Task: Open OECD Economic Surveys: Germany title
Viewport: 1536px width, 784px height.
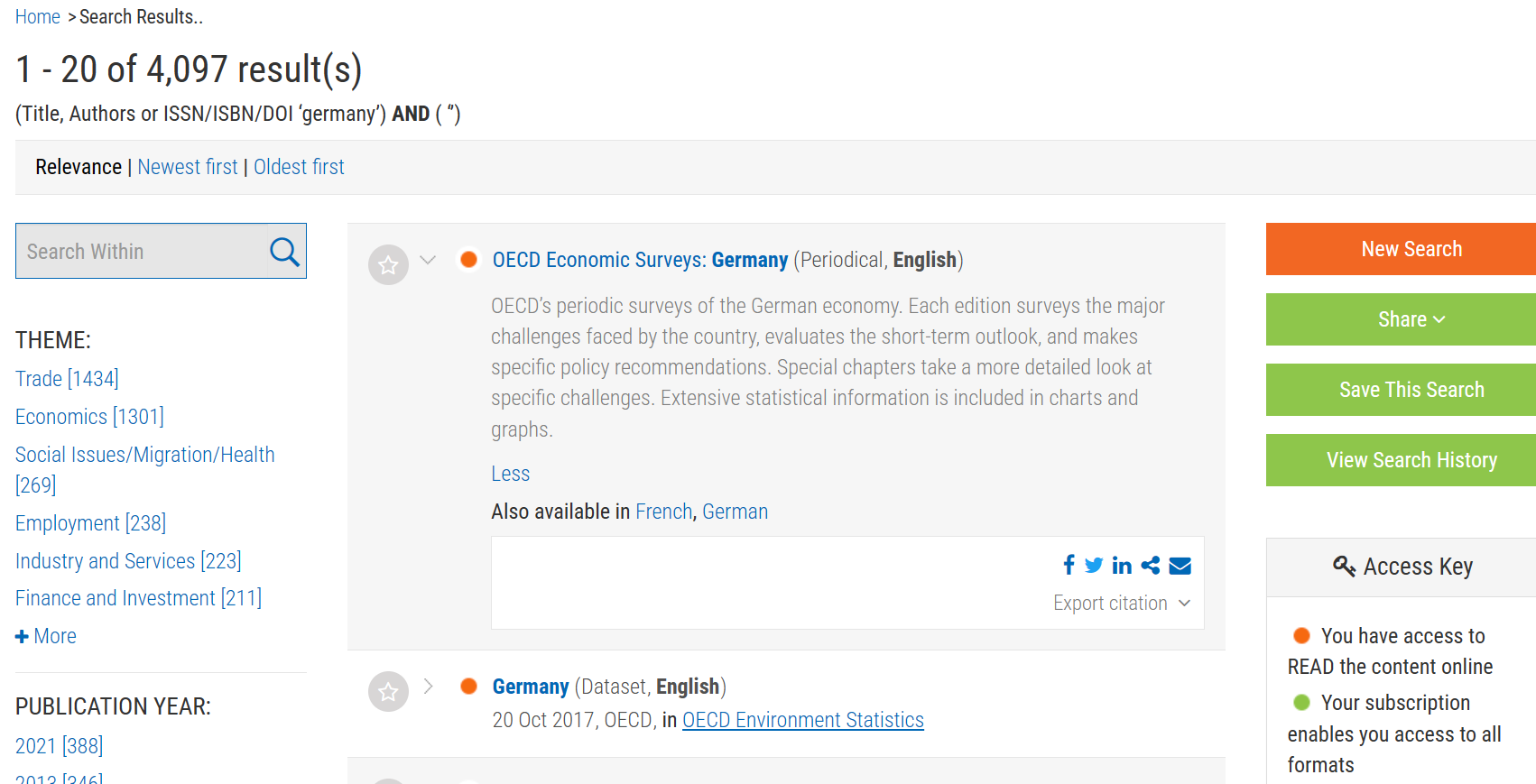Action: (640, 260)
